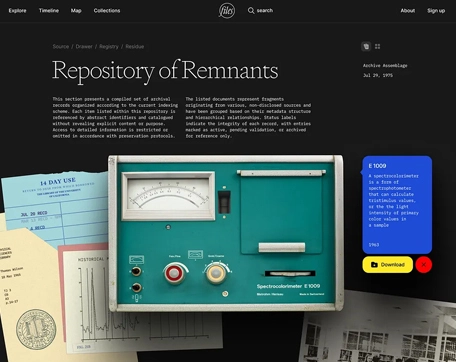456x362 pixels.
Task: Open the Explore nav item
Action: coord(17,11)
